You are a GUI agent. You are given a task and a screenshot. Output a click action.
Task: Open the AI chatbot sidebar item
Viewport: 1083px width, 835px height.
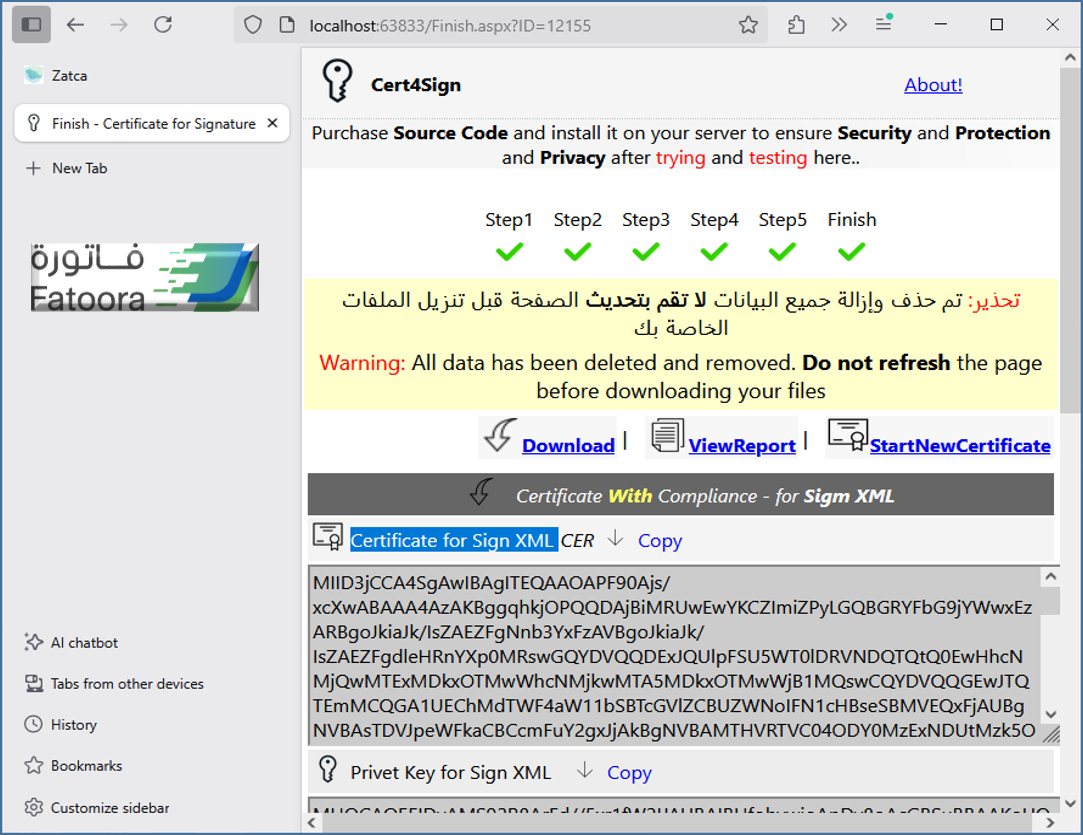[84, 643]
